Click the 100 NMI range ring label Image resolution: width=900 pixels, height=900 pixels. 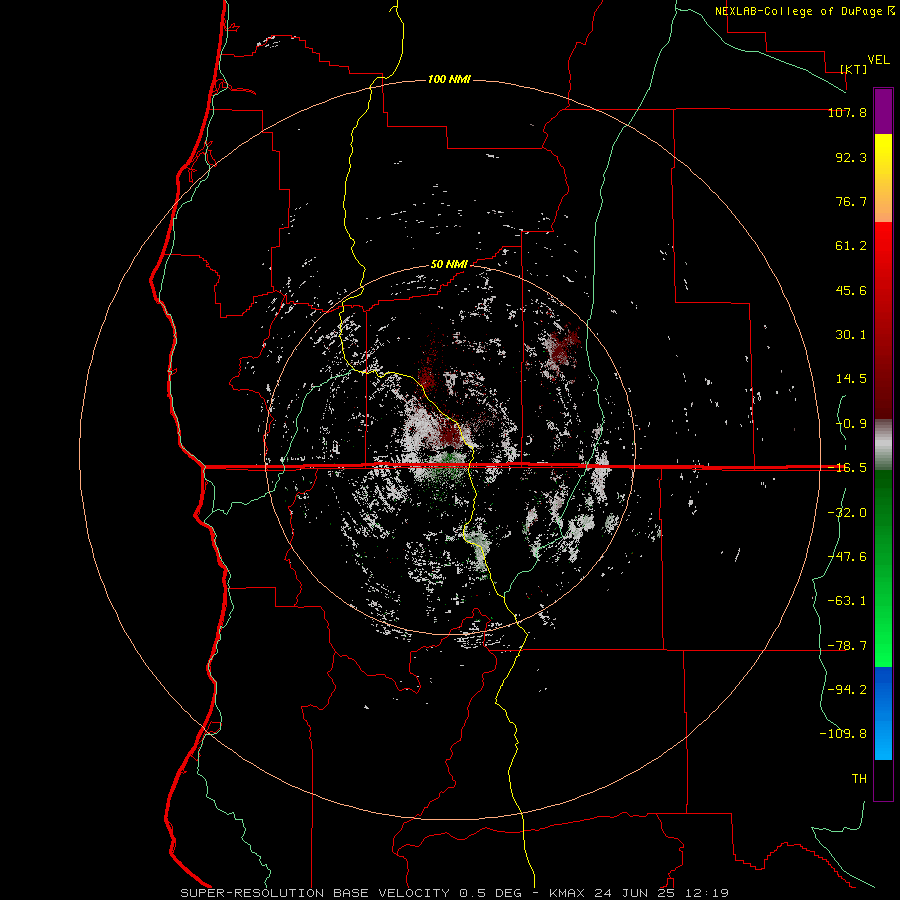(449, 79)
